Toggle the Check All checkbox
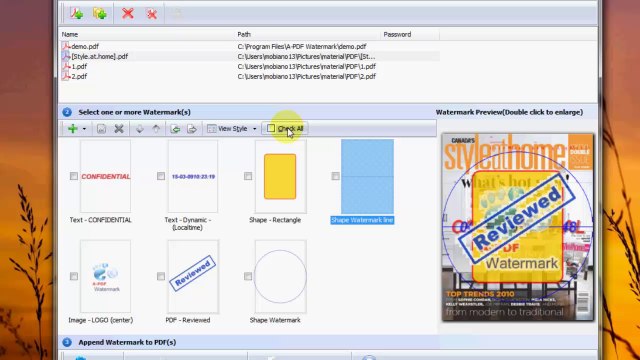Viewport: 640px width, 360px height. click(271, 128)
